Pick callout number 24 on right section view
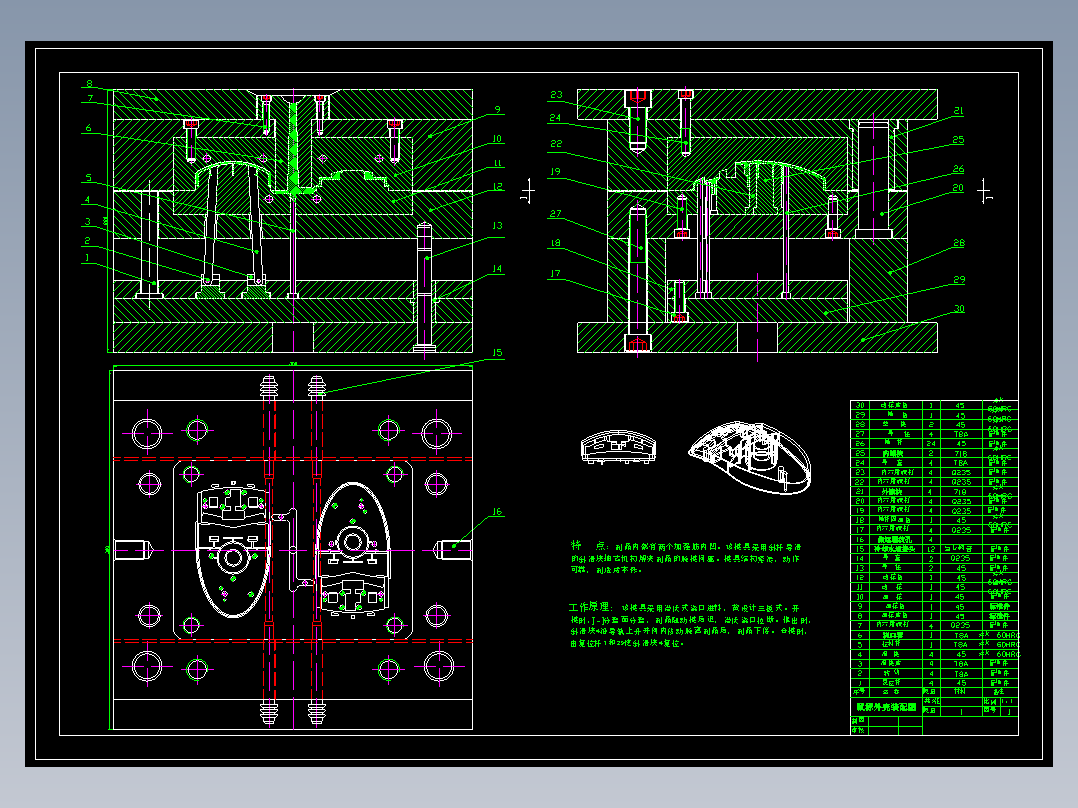This screenshot has height=808, width=1078. (555, 118)
